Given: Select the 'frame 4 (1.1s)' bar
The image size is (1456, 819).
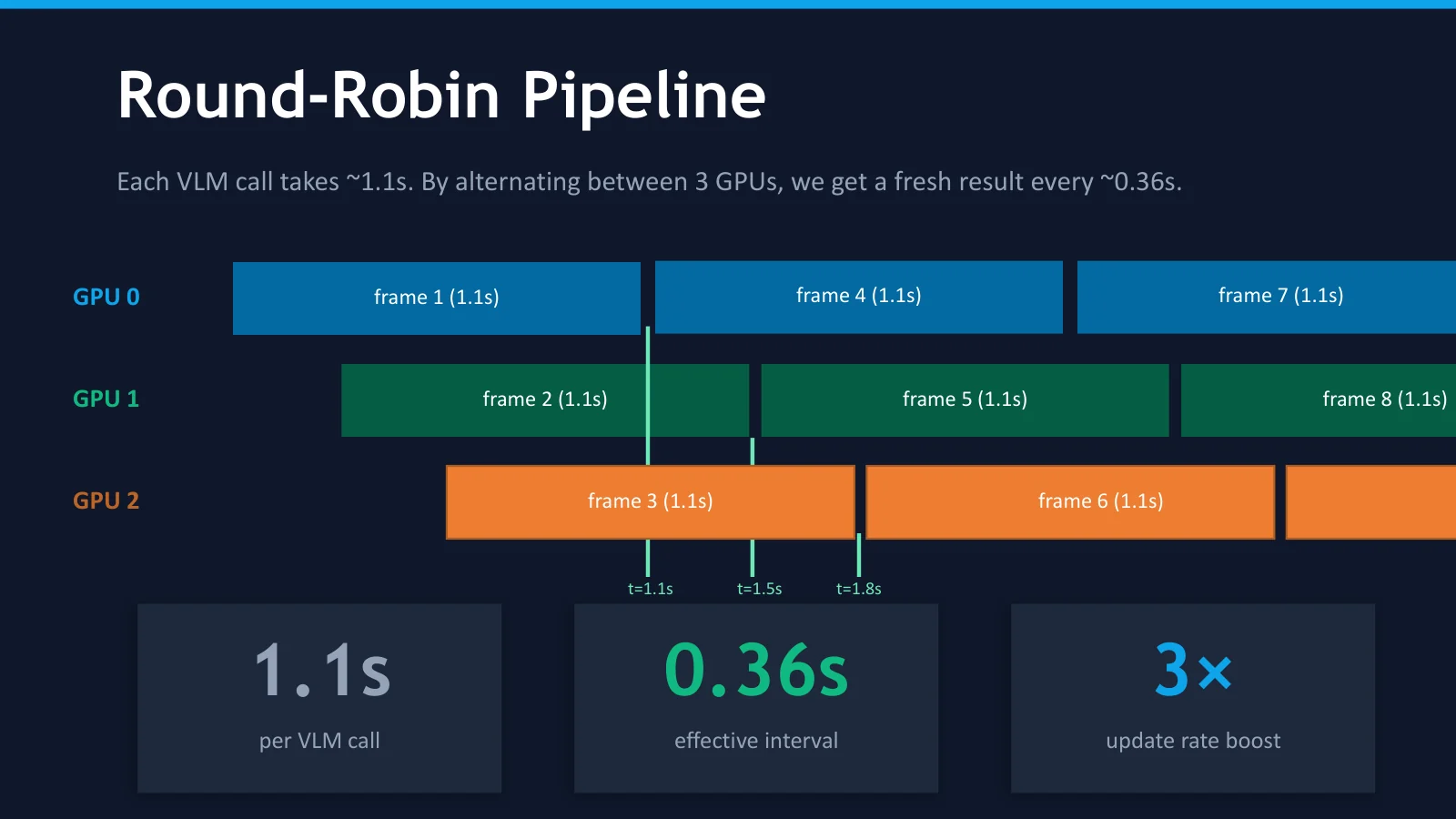Looking at the screenshot, I should [859, 298].
